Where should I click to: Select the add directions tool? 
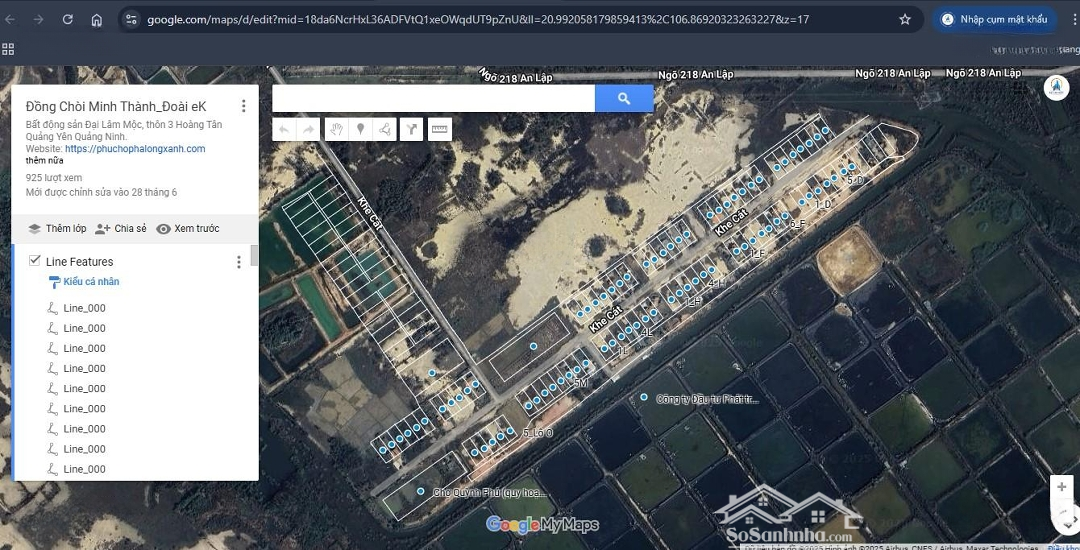[411, 129]
